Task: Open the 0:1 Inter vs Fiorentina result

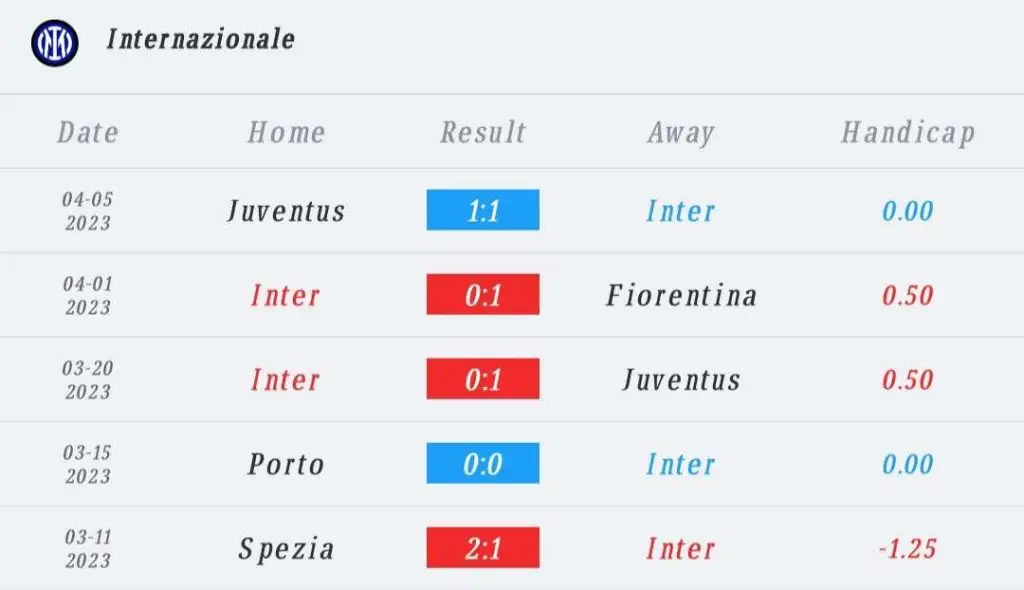Action: [483, 294]
